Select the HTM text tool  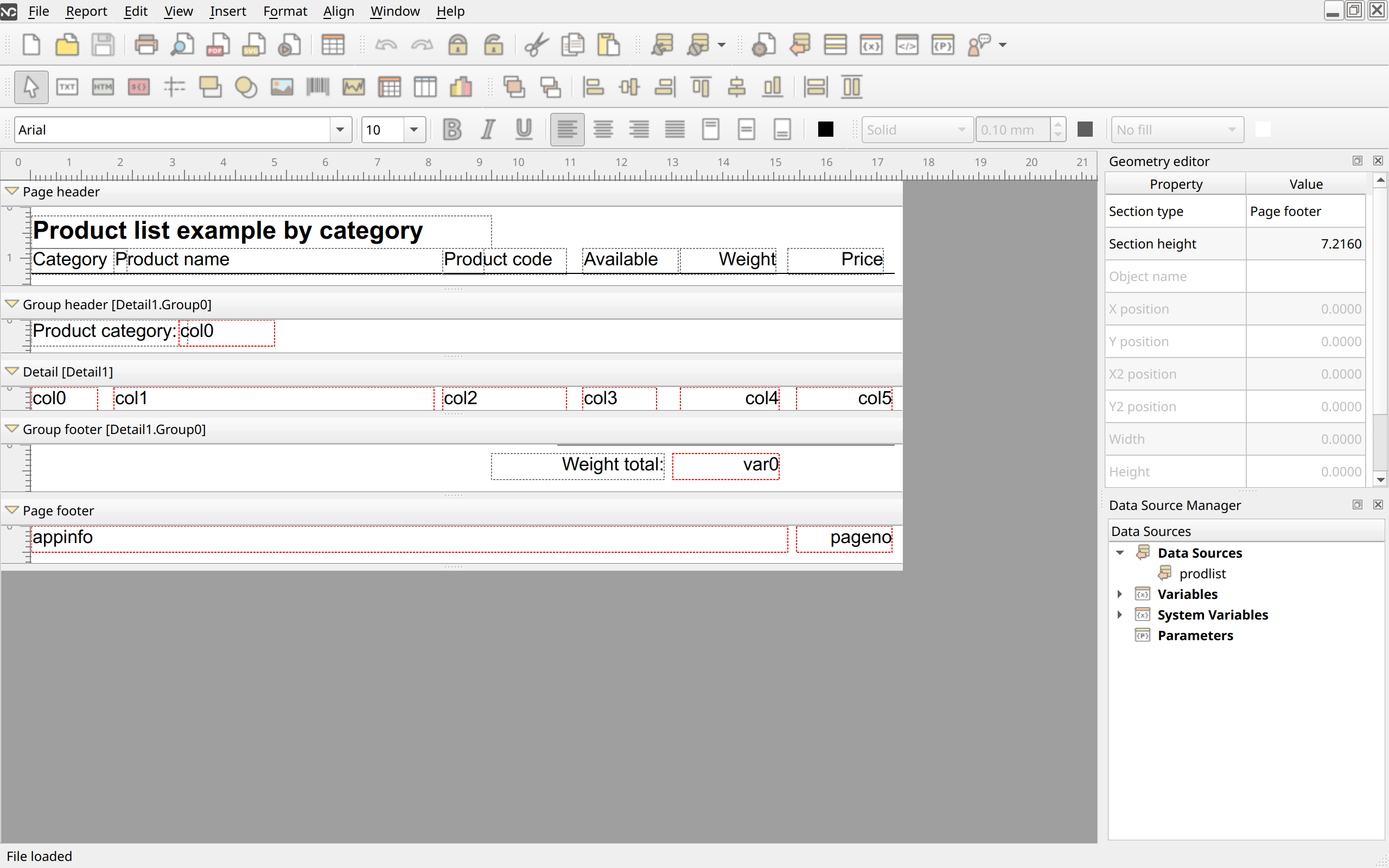103,87
